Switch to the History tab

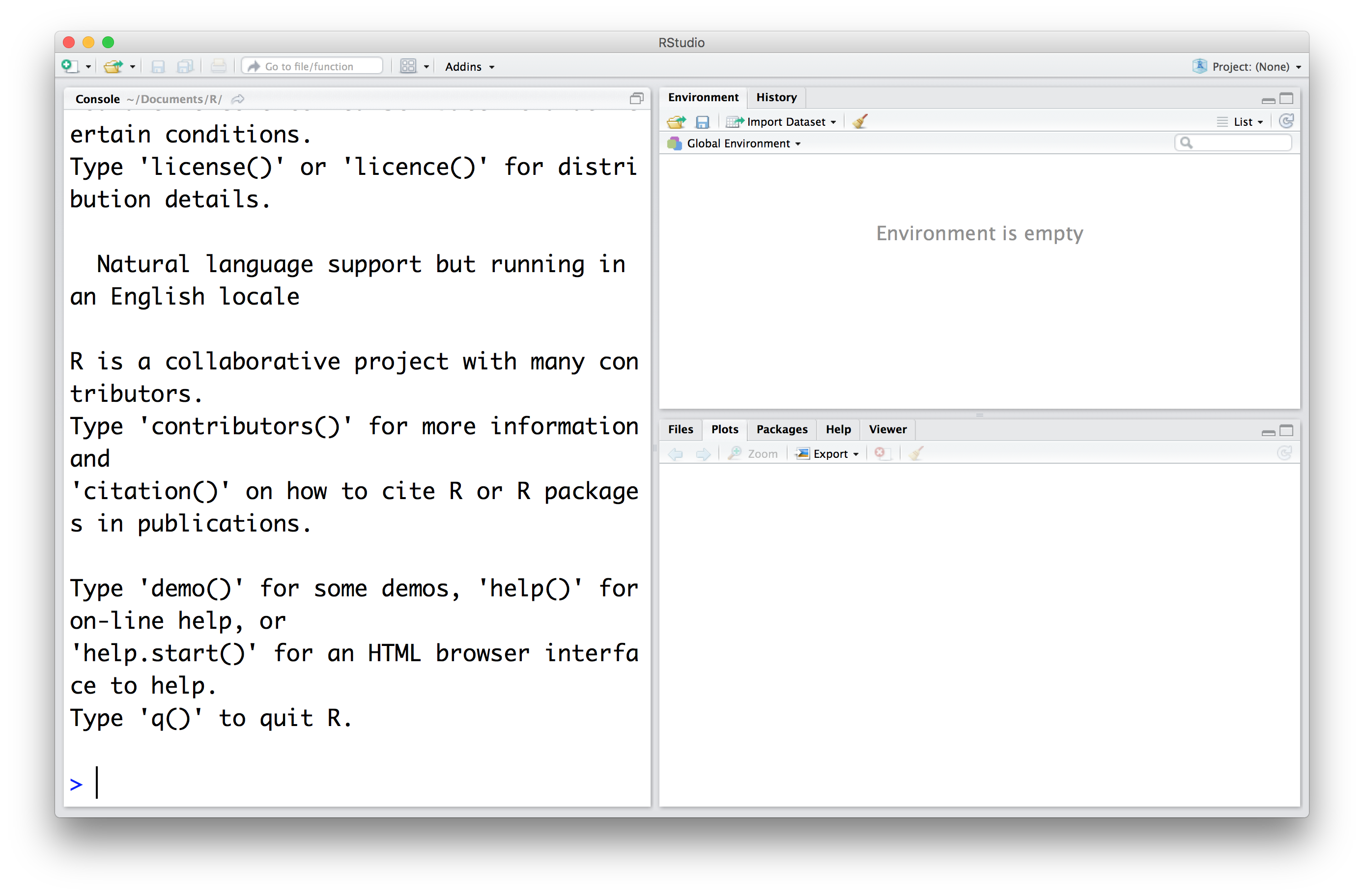pyautogui.click(x=776, y=97)
